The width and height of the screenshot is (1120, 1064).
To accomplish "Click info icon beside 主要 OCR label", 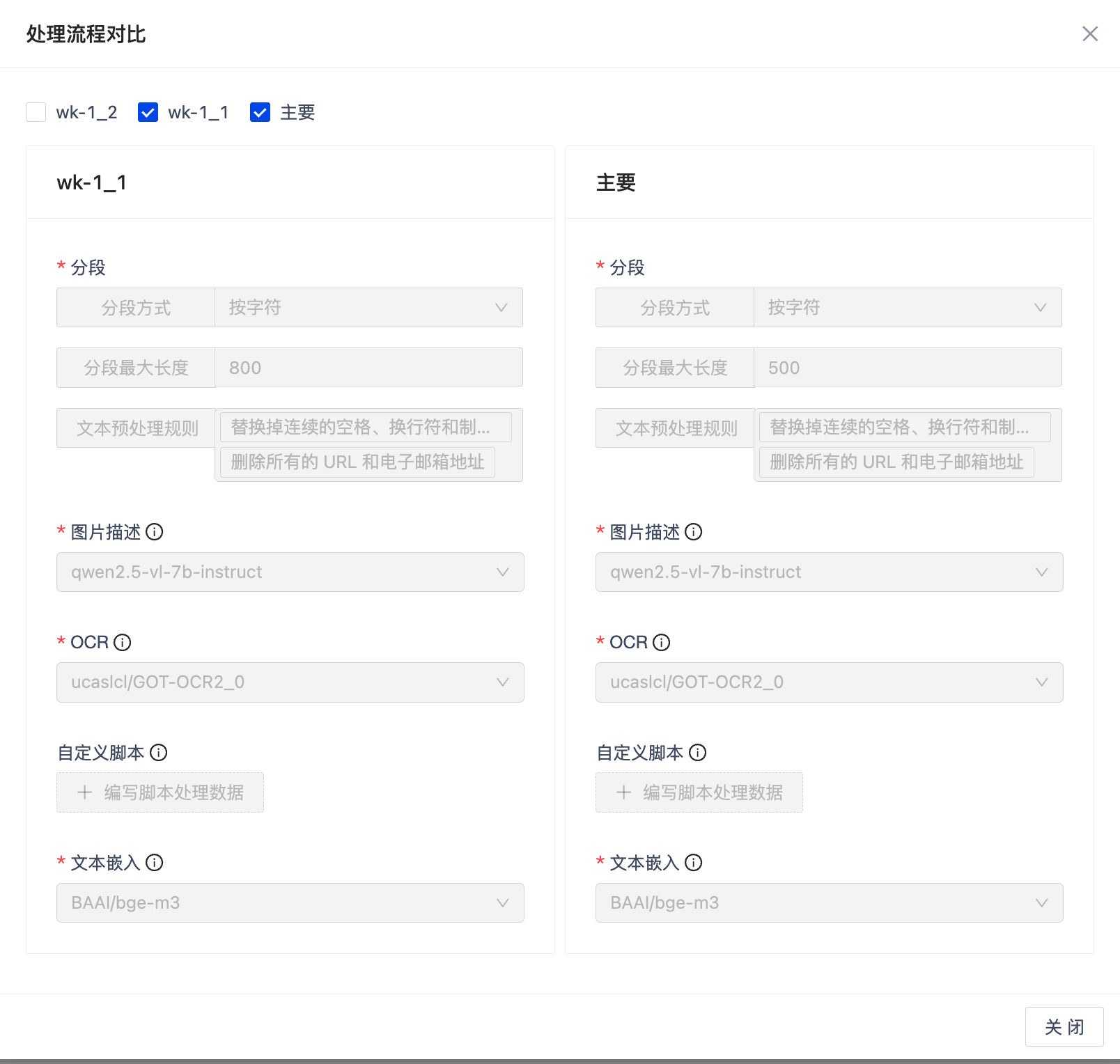I will pyautogui.click(x=662, y=642).
